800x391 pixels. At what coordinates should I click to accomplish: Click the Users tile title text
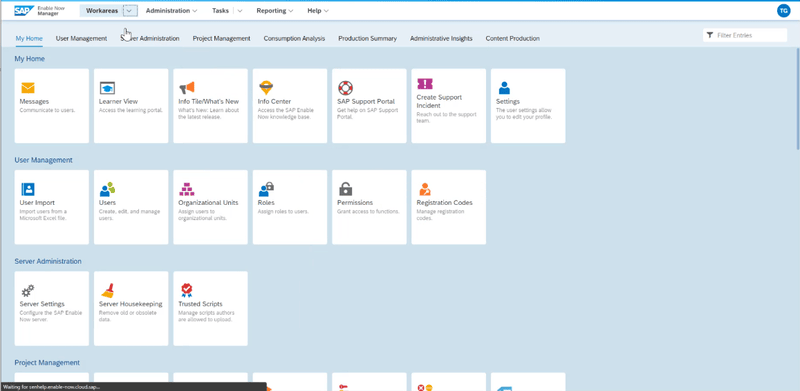click(107, 203)
